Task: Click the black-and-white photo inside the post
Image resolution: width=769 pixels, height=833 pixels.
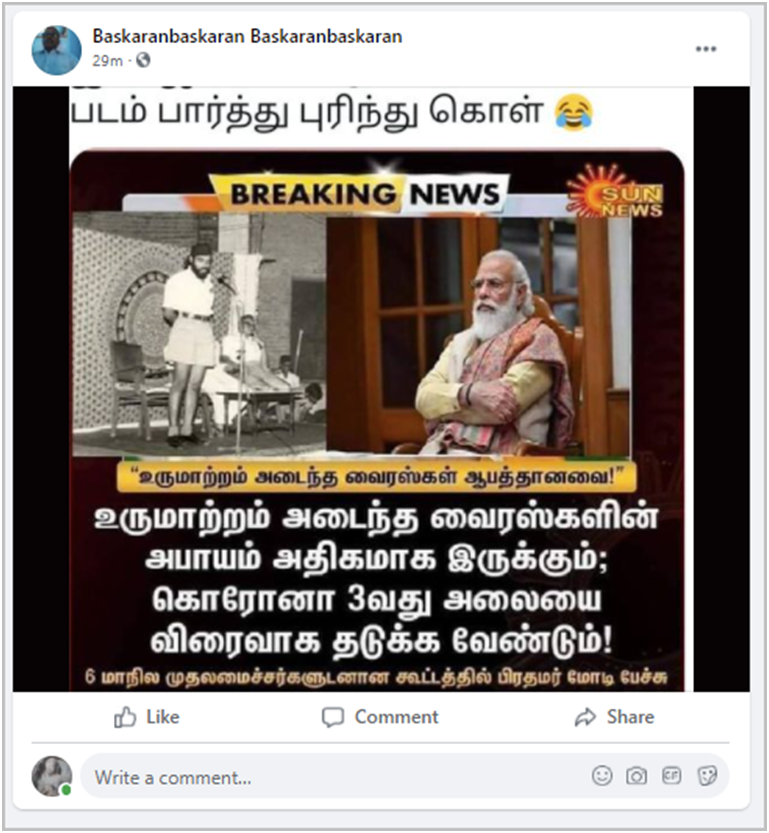Action: (200, 334)
